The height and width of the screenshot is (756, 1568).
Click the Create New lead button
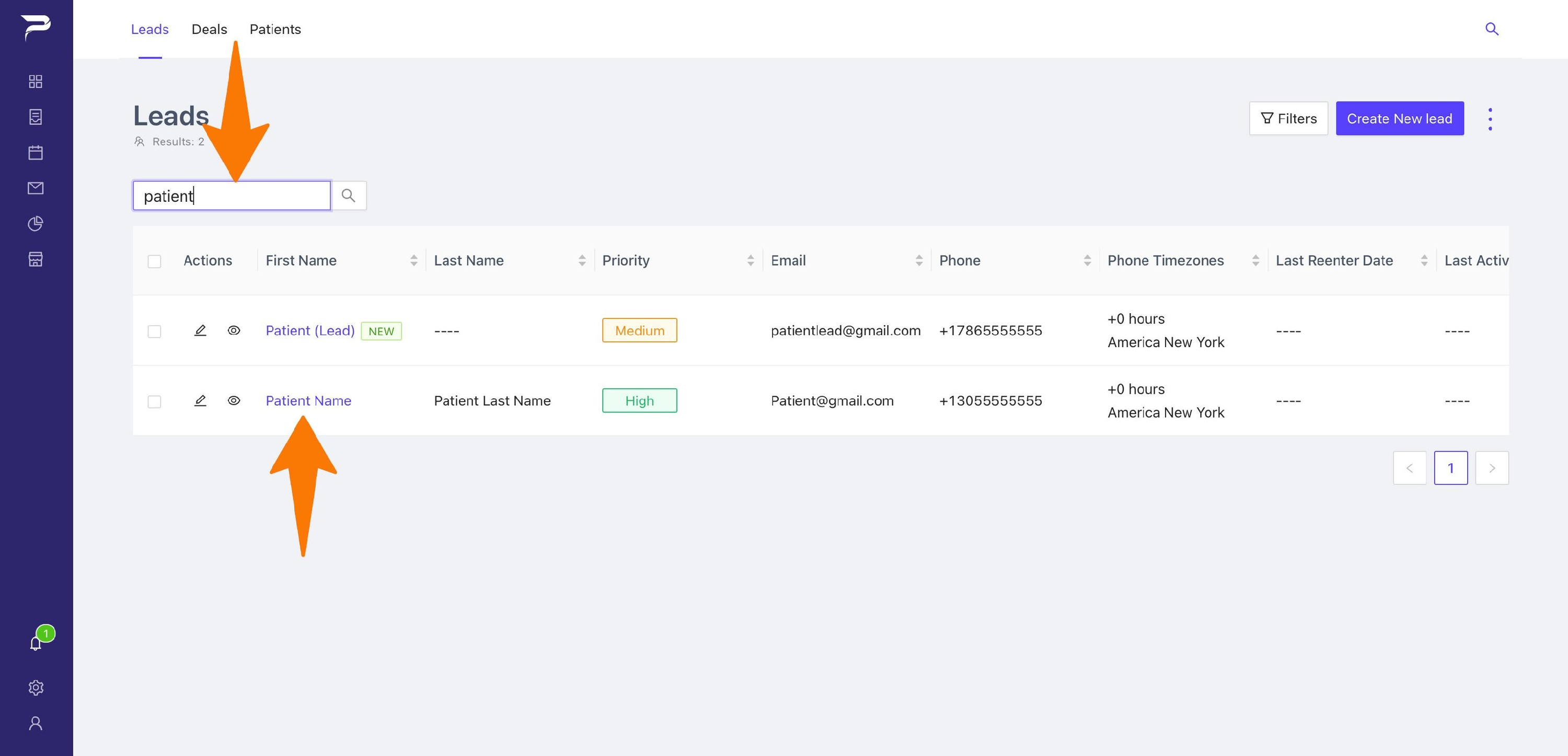[1399, 118]
